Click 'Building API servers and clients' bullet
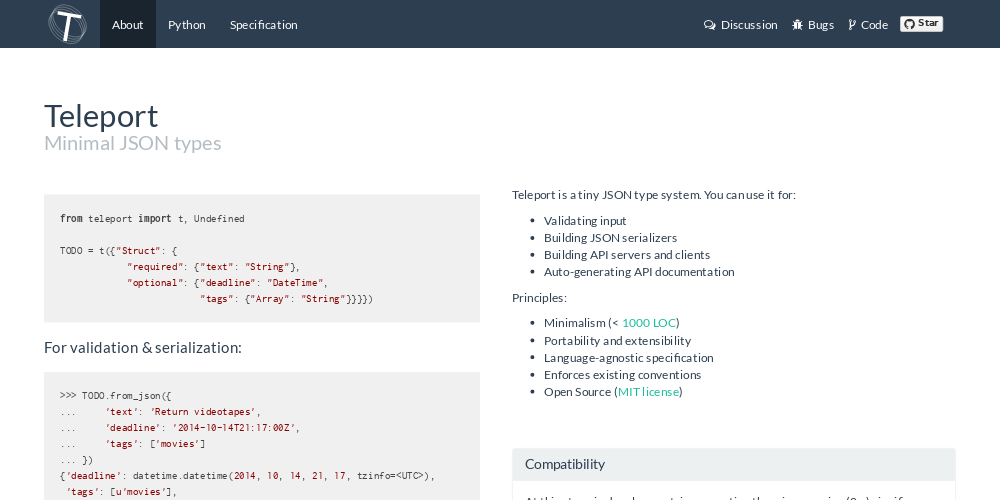1000x500 pixels. click(x=627, y=255)
